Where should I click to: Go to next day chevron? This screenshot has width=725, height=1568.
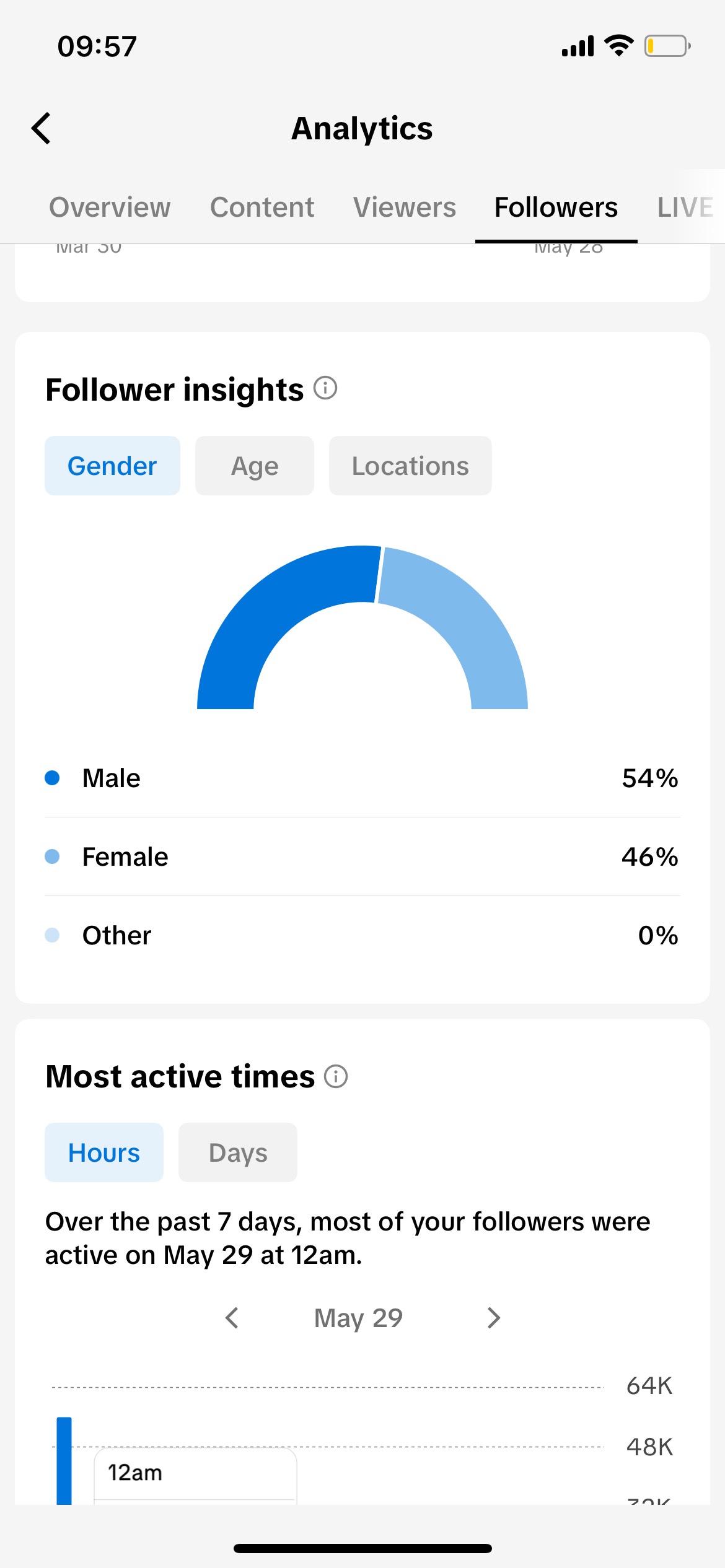click(493, 1318)
